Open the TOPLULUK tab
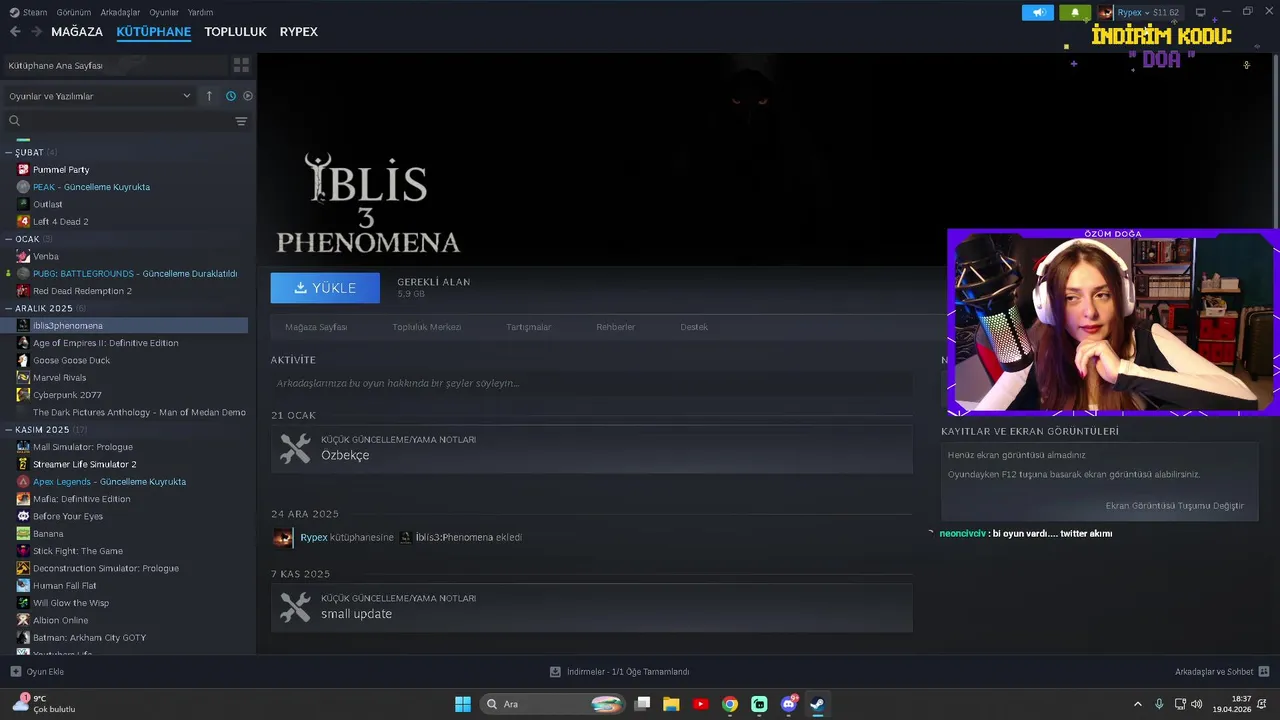 pyautogui.click(x=235, y=32)
